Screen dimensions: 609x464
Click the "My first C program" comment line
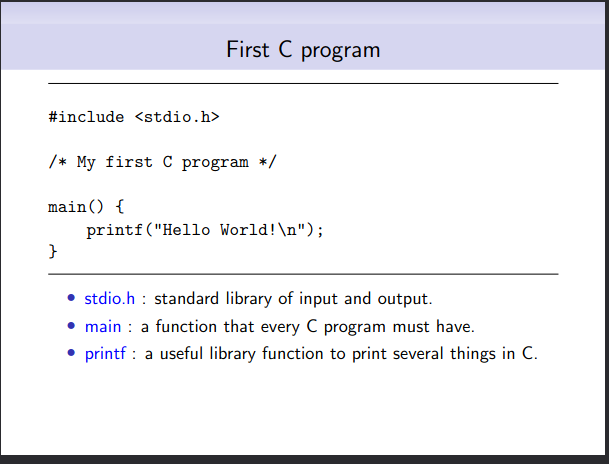click(162, 162)
